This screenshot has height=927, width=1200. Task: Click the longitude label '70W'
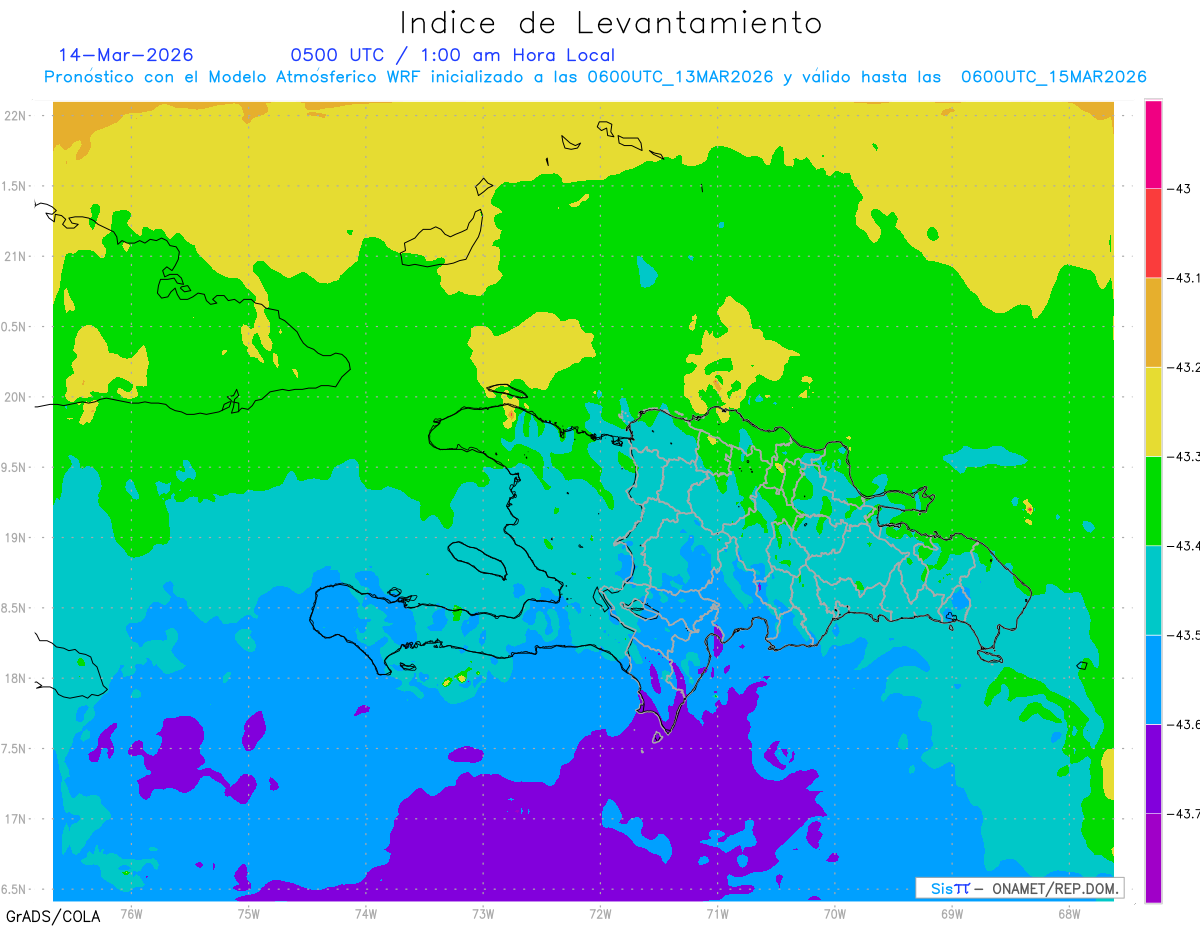click(x=834, y=913)
